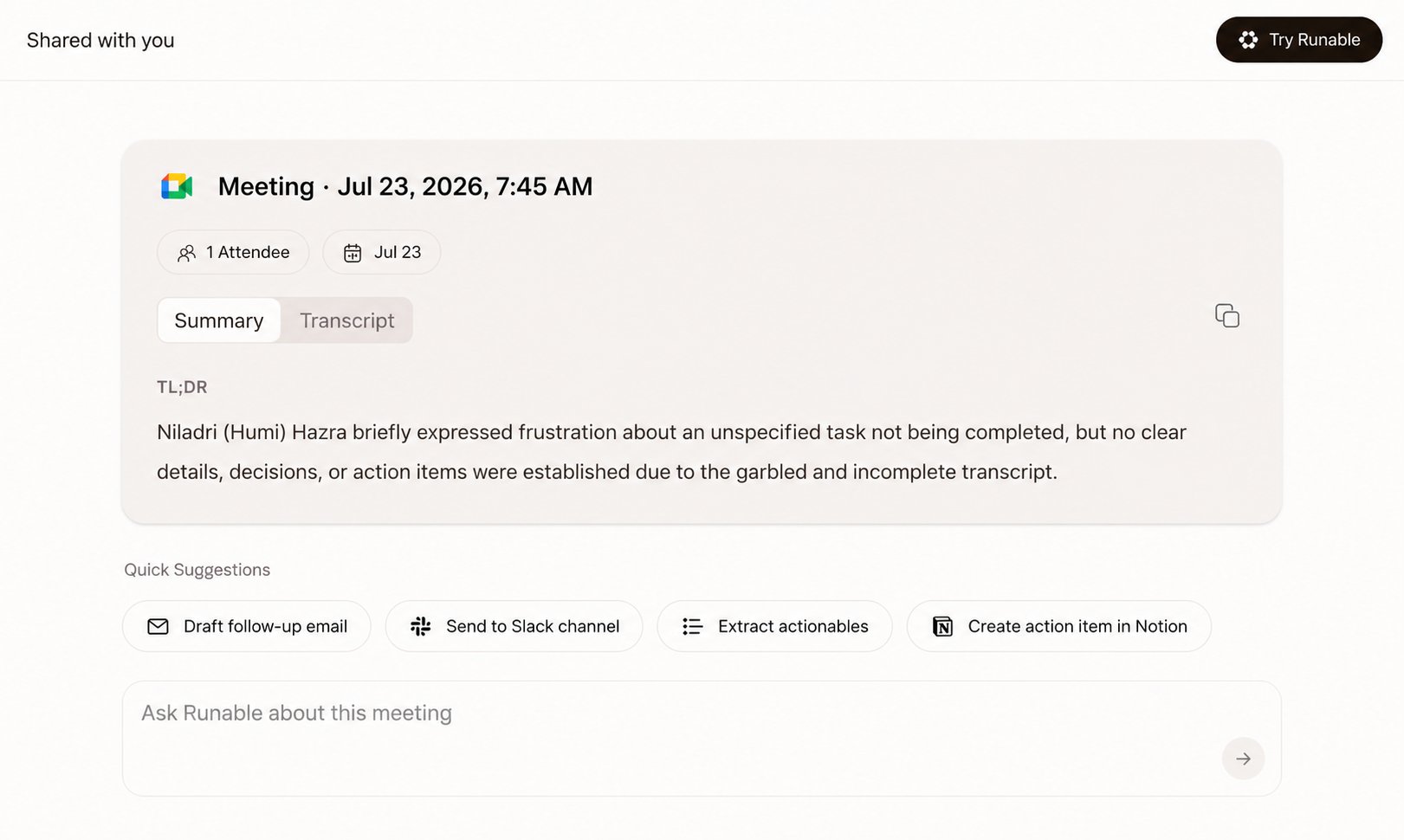Click the Jul 23 date chip
The height and width of the screenshot is (840, 1404).
[382, 252]
